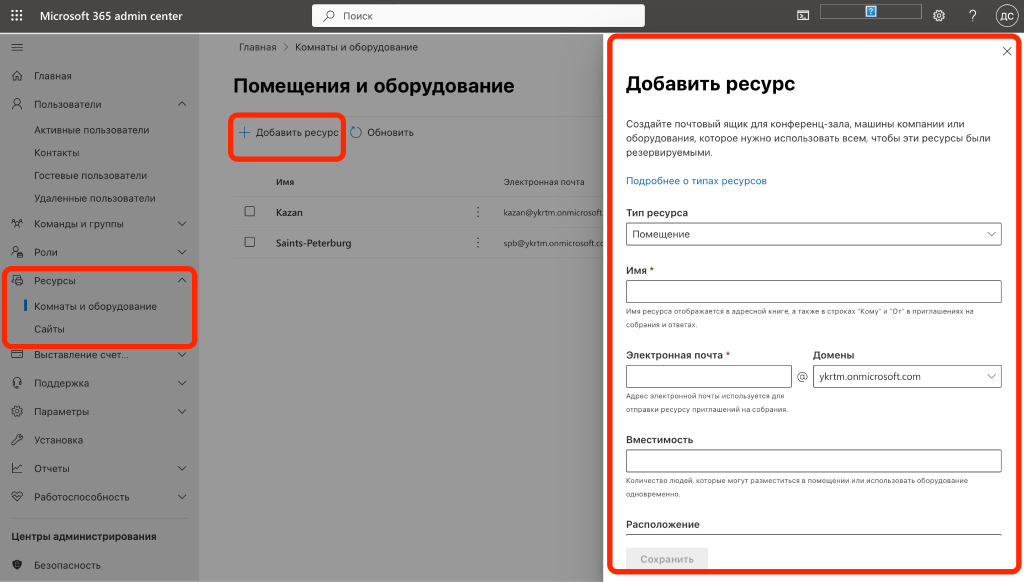Viewport: 1024px width, 582px height.
Task: Close the Добавить ресурс panel
Action: coord(1007,52)
